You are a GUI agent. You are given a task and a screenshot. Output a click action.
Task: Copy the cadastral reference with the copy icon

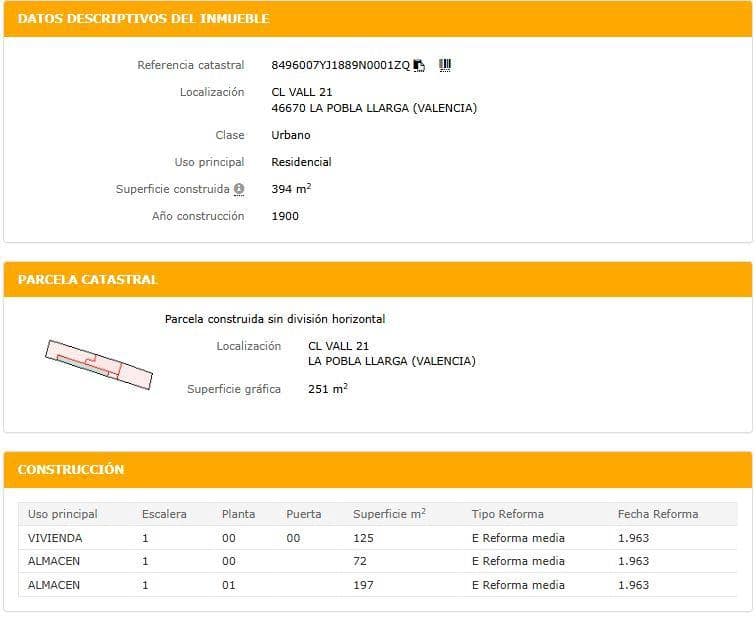coord(419,65)
